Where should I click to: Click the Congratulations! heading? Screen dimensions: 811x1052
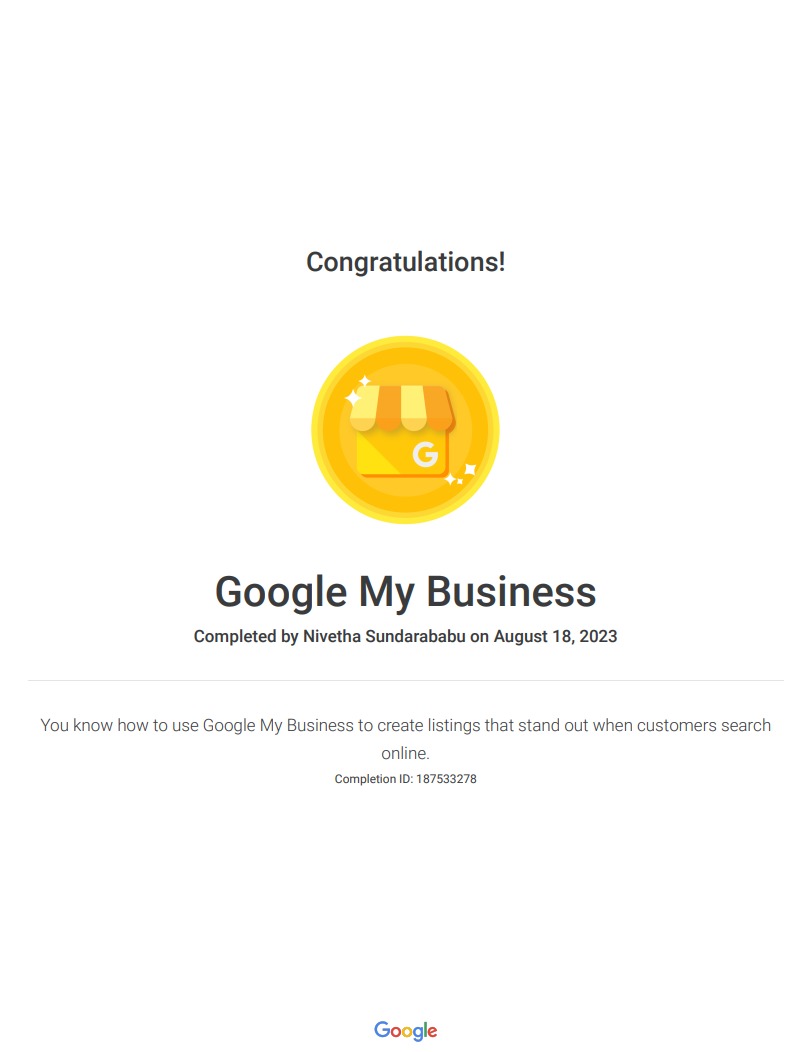[405, 262]
